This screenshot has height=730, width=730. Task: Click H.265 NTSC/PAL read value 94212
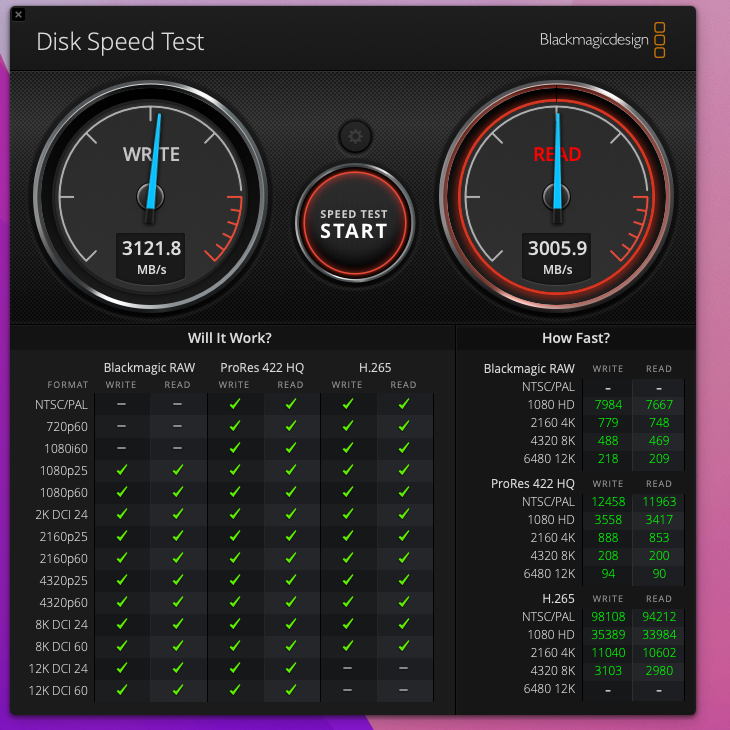tap(659, 617)
